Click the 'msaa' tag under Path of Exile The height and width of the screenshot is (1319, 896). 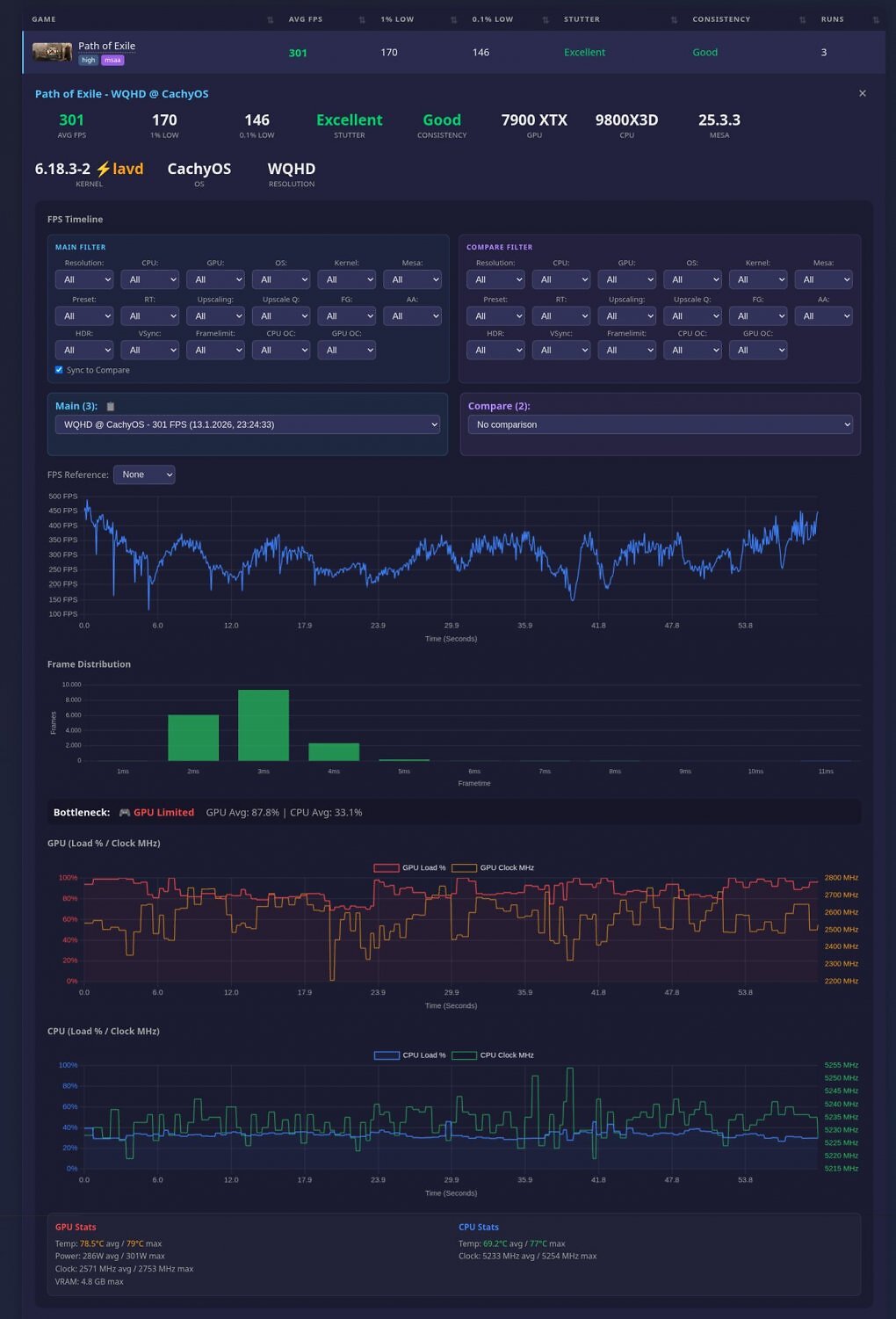[112, 60]
